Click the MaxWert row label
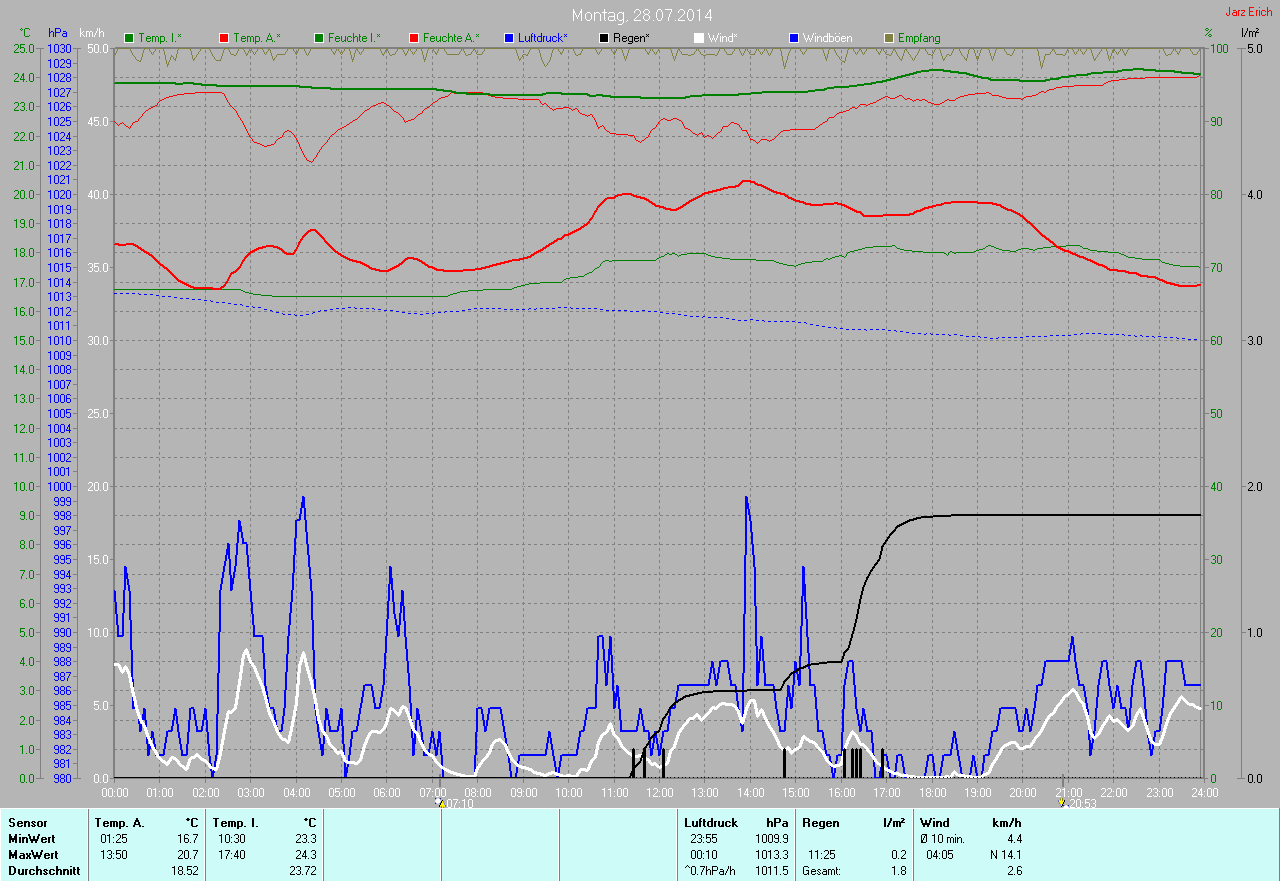1280x881 pixels. pos(32,855)
